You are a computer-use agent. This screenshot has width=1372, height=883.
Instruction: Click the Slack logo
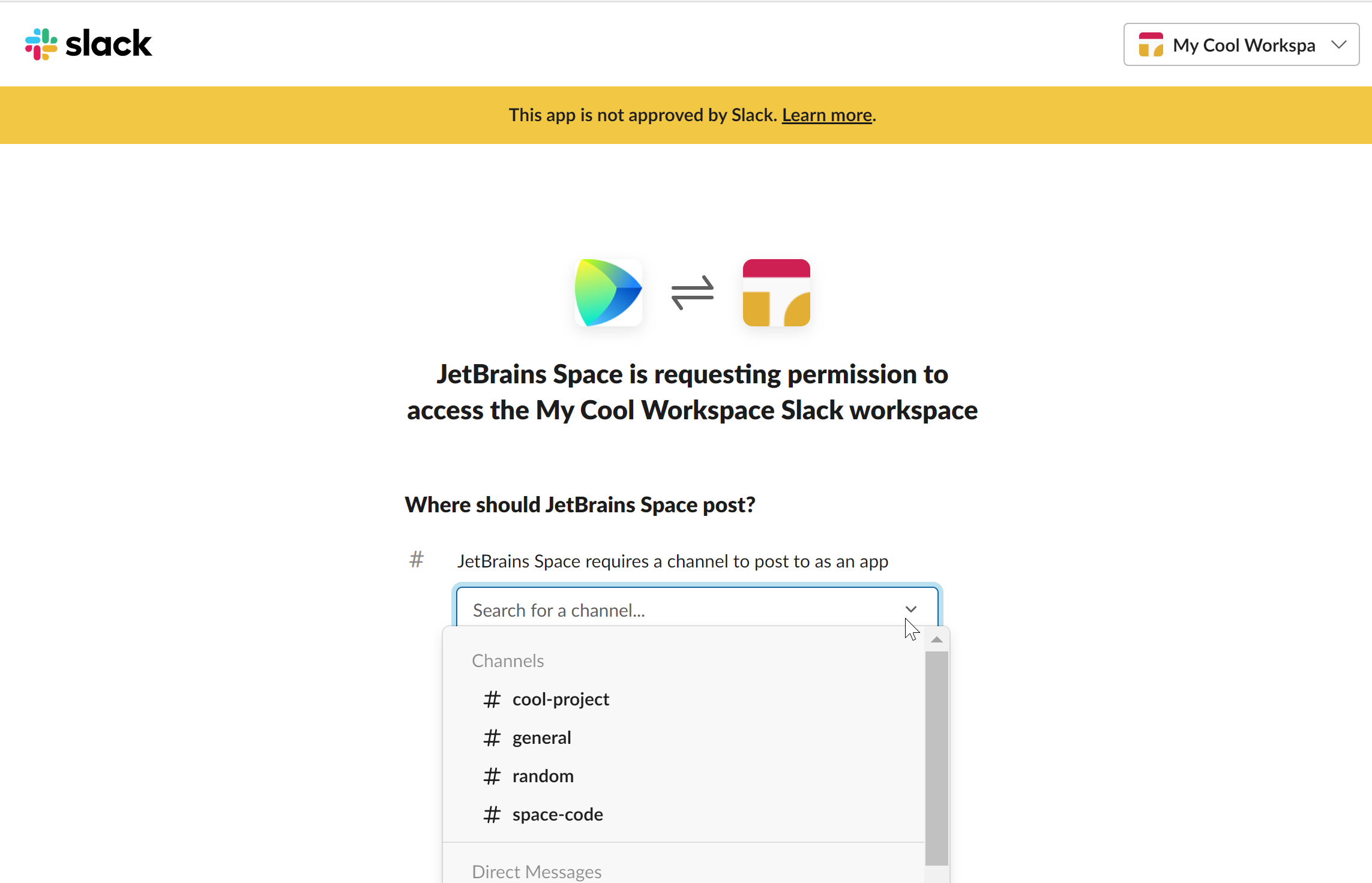point(88,44)
